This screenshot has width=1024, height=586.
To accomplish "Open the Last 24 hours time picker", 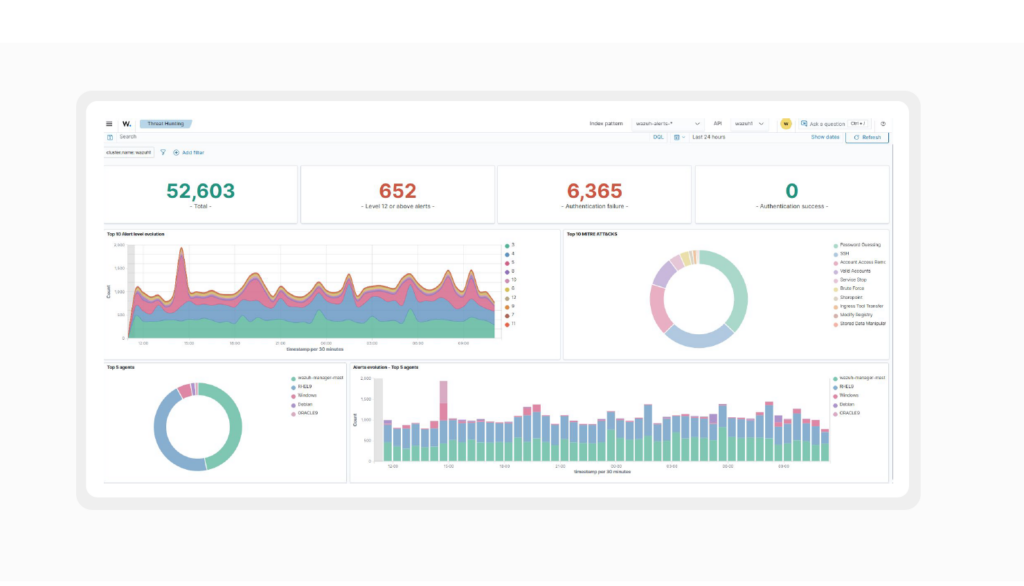I will click(x=709, y=137).
